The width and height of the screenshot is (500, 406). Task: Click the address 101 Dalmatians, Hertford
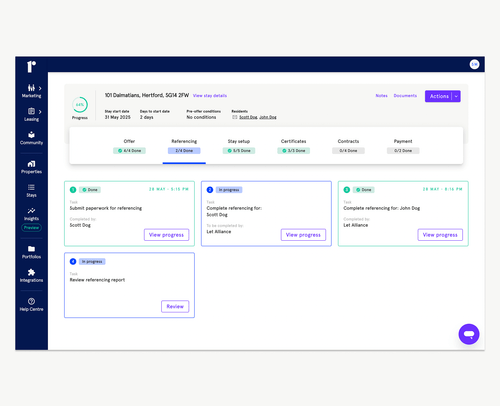click(x=147, y=95)
